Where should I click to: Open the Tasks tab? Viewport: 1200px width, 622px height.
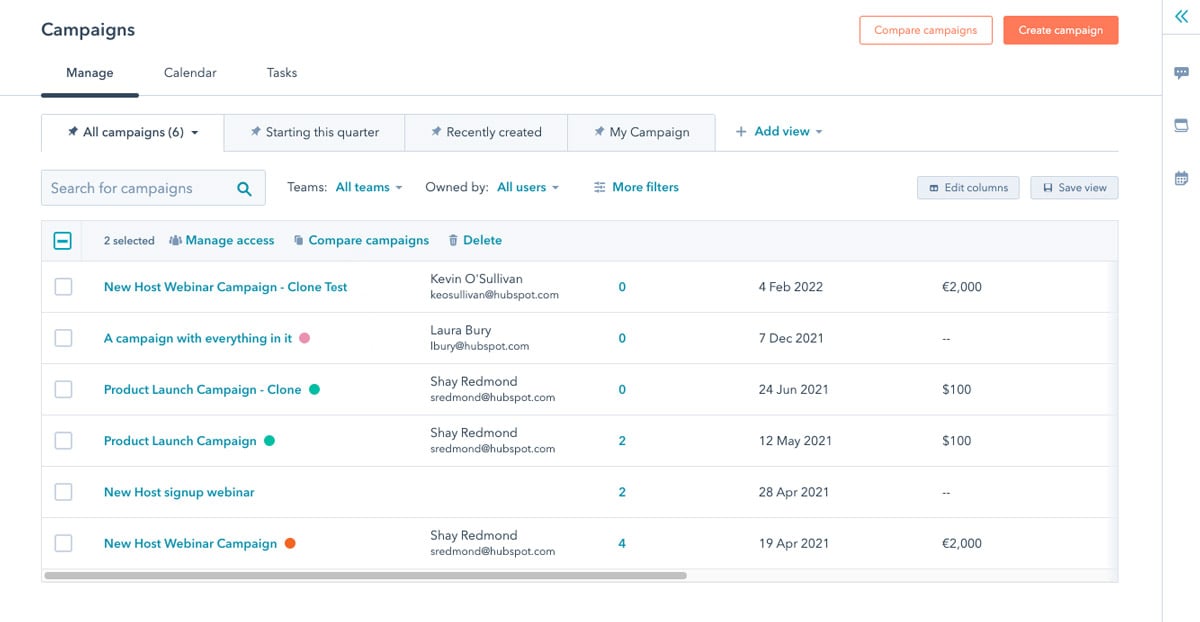pos(281,72)
